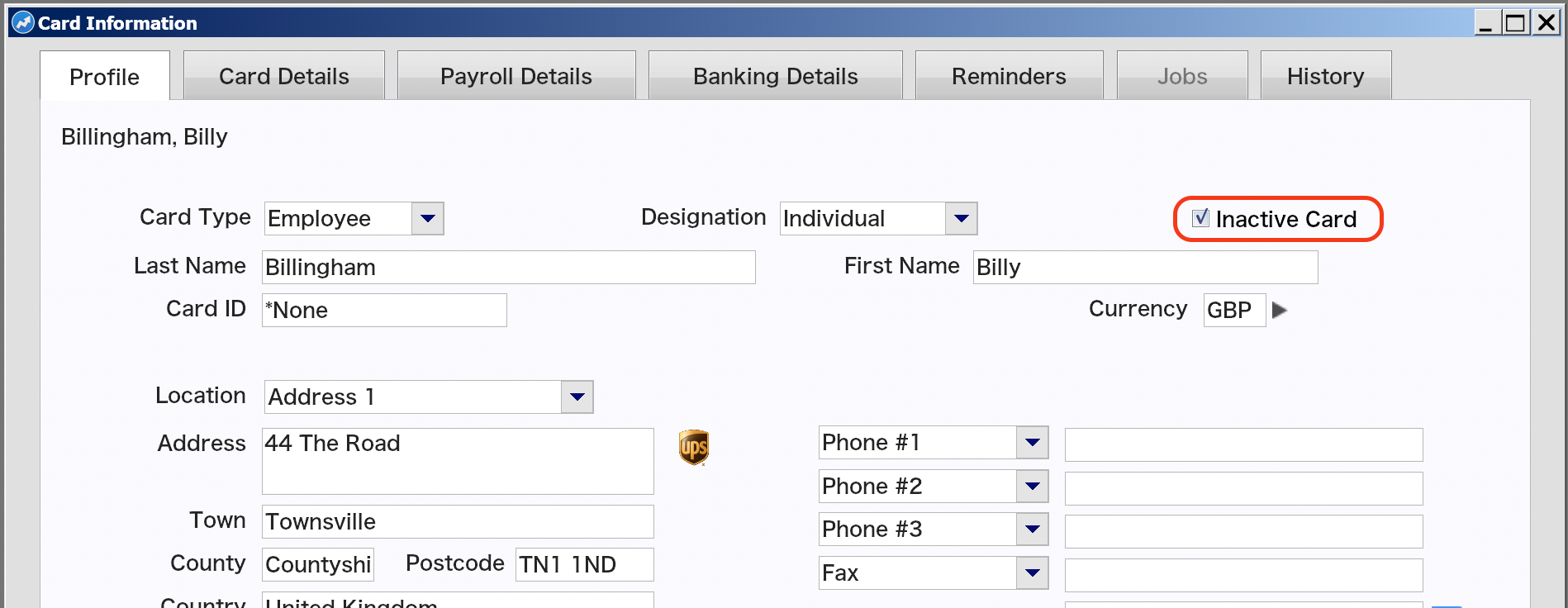This screenshot has height=608, width=1568.
Task: Close the Card Information window
Action: (x=1545, y=22)
